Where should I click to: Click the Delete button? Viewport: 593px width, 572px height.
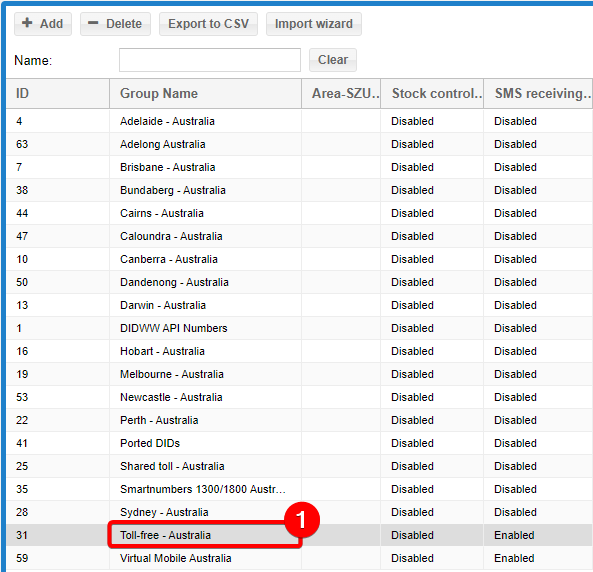(115, 24)
